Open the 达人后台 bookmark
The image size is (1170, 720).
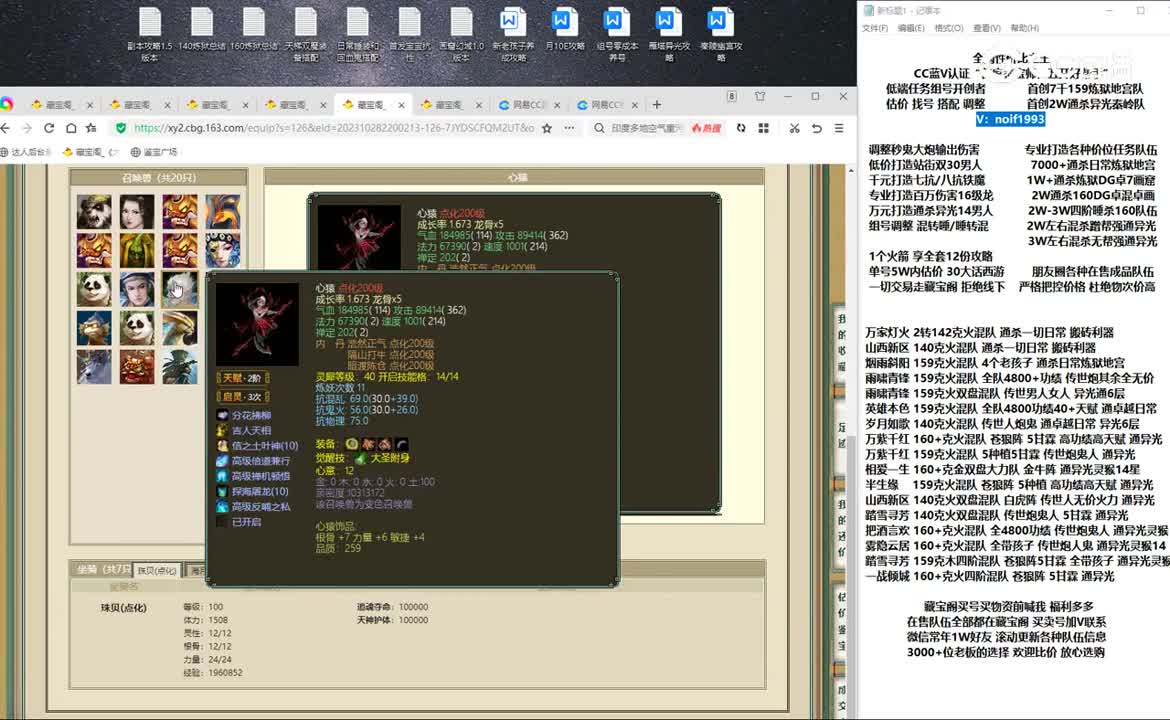coord(26,152)
